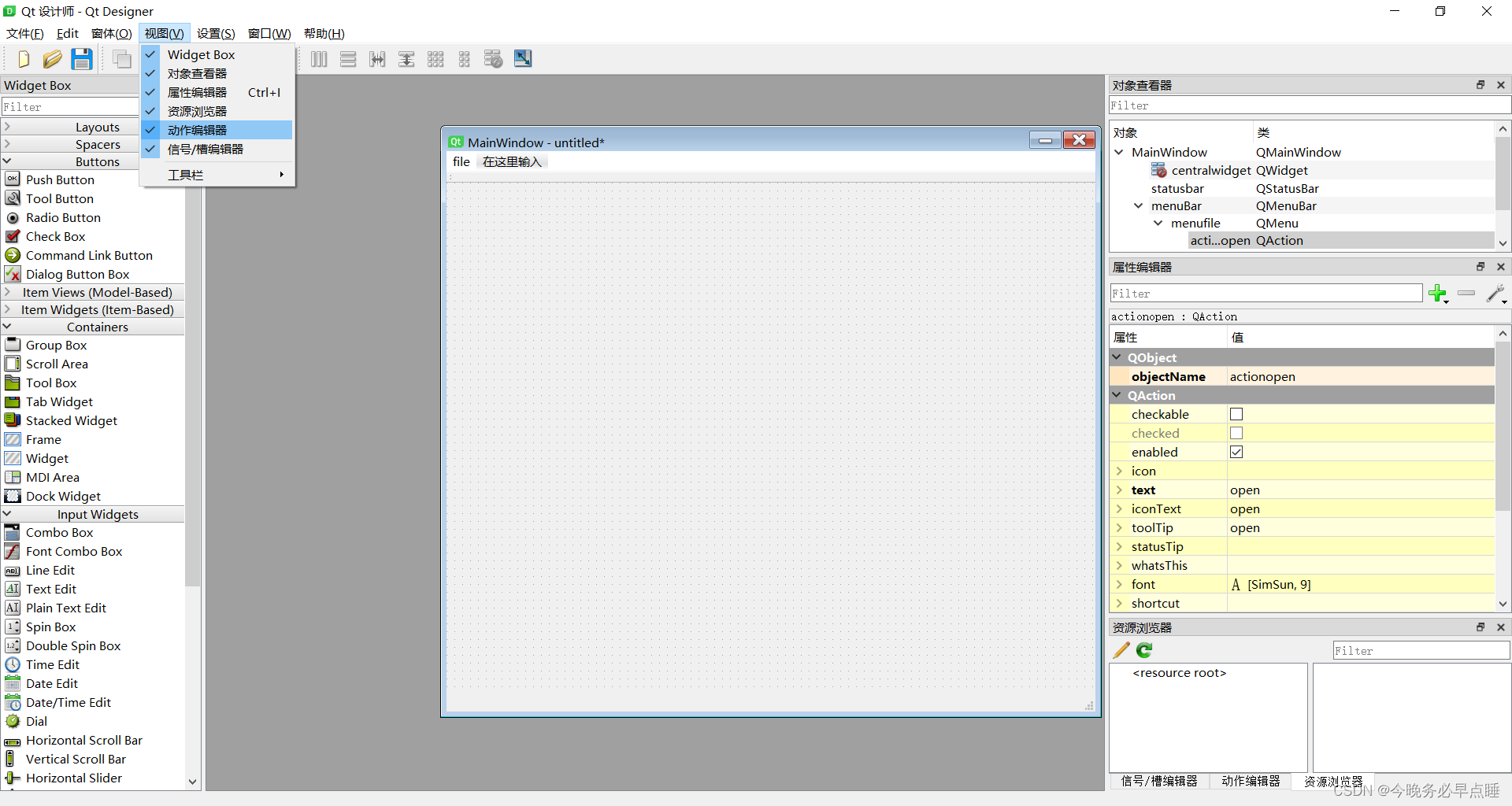Uncheck 信号/槽编辑器 in the view menu
This screenshot has width=1512, height=806.
[217, 149]
